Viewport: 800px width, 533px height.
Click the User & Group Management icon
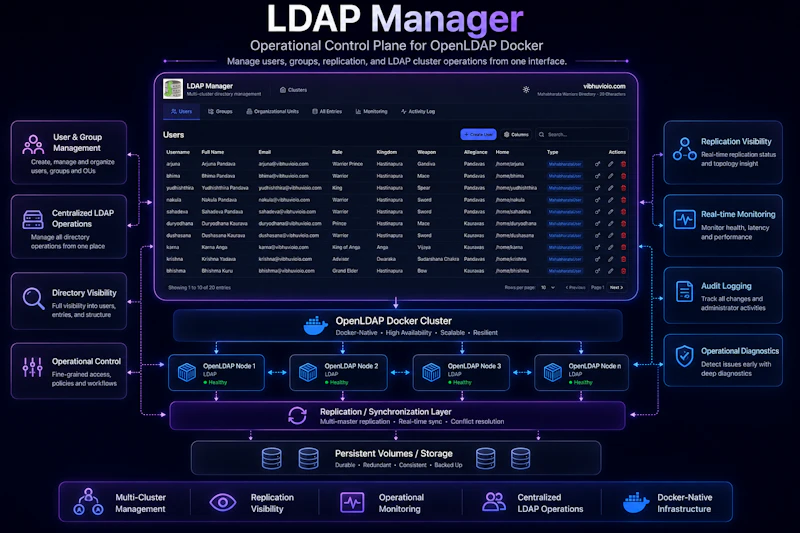33,144
